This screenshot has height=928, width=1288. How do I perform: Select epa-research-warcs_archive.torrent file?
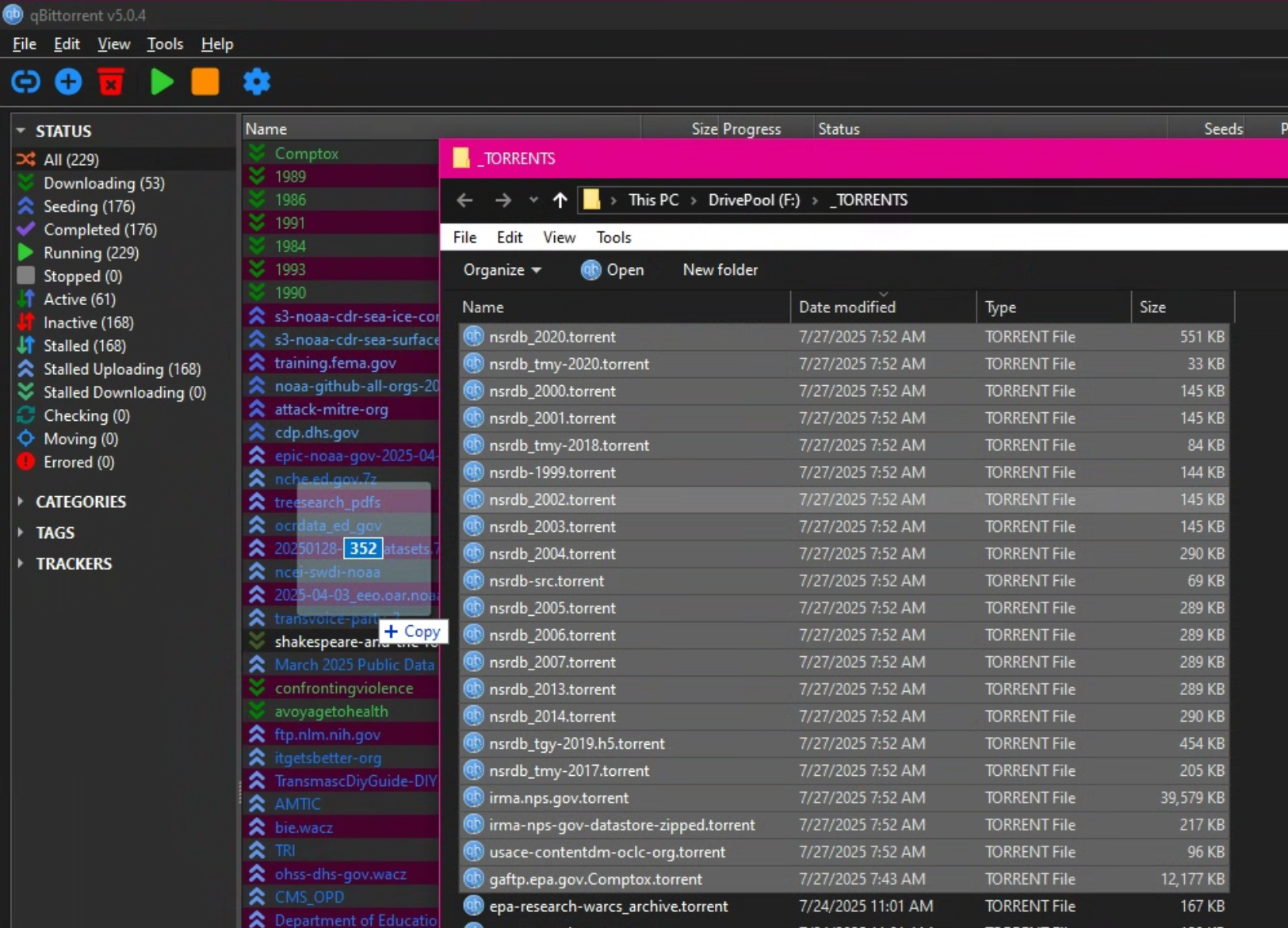(608, 906)
